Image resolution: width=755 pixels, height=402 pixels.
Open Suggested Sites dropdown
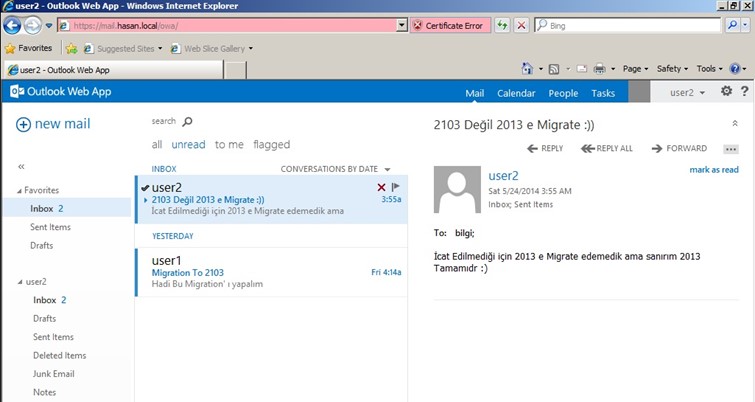tap(123, 49)
